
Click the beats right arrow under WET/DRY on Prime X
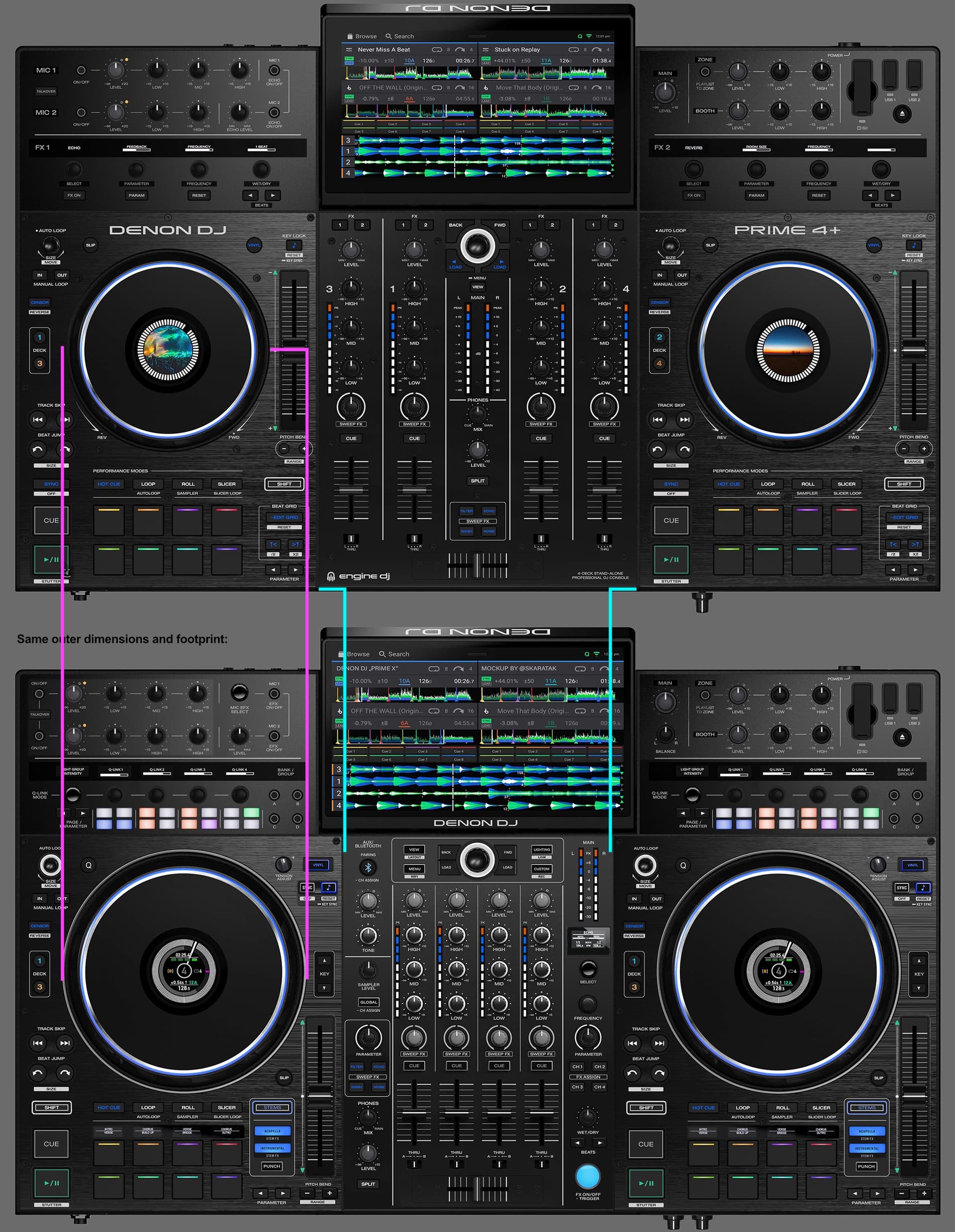[599, 1143]
